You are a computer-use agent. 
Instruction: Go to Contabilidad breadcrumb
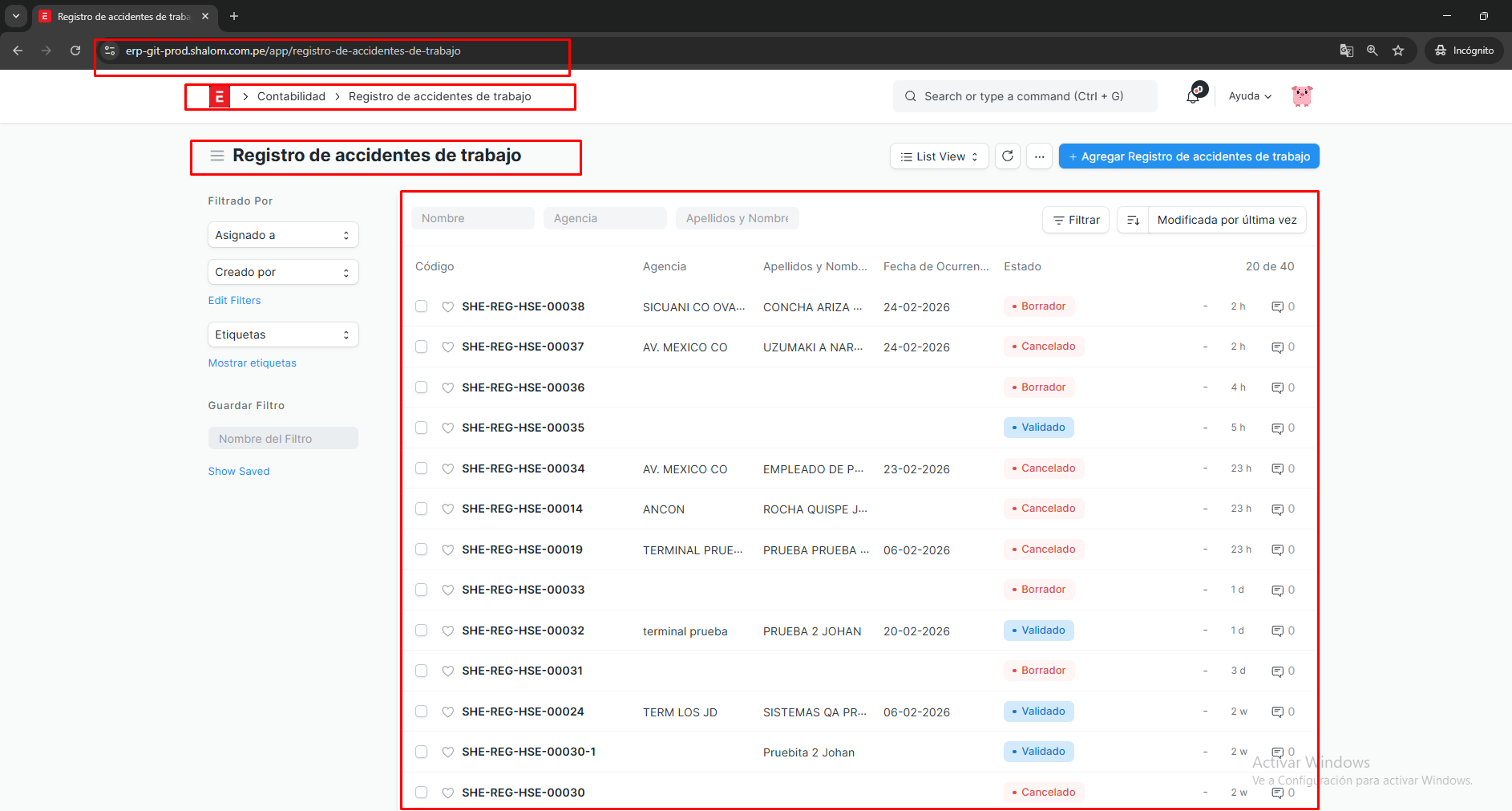(291, 96)
